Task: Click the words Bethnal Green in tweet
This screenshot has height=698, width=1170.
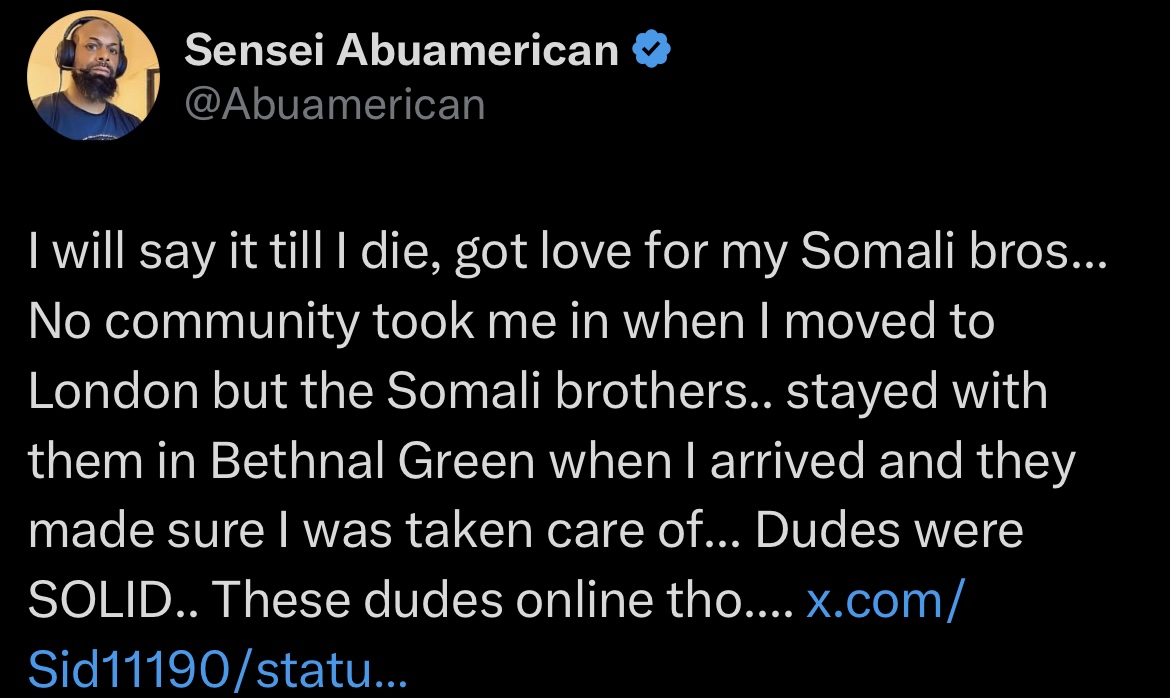Action: [372, 460]
